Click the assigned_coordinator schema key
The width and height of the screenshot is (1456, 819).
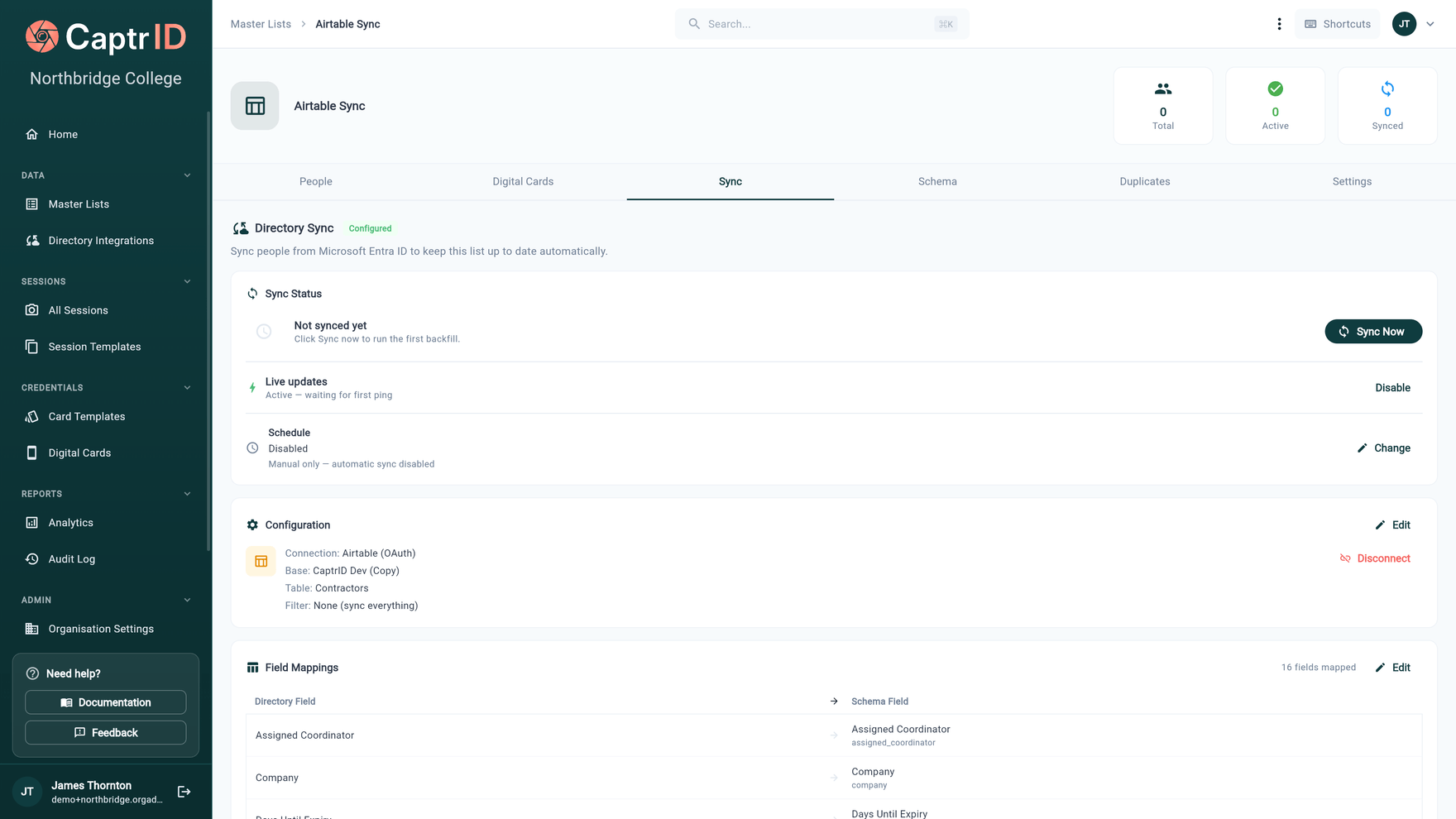(893, 743)
